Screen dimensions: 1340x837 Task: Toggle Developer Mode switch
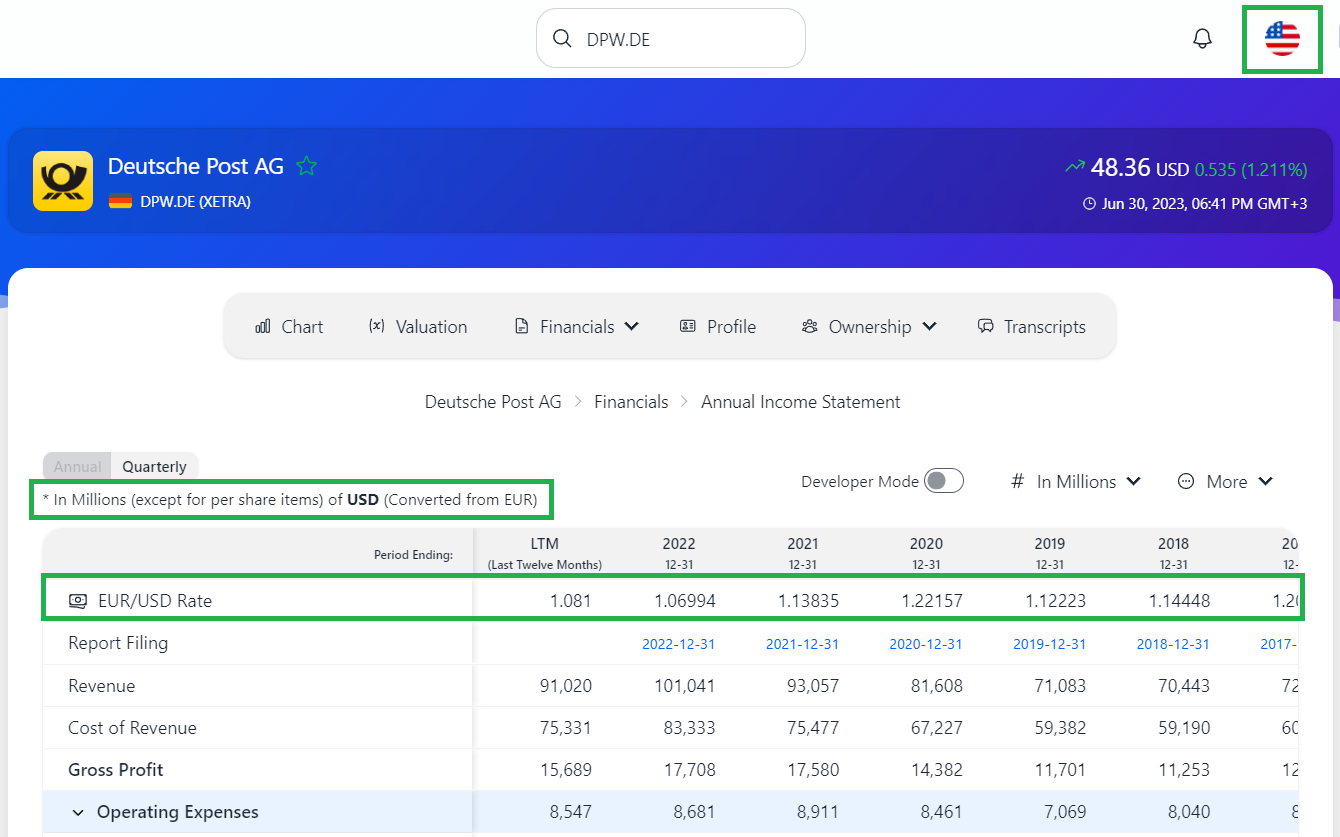[x=944, y=481]
